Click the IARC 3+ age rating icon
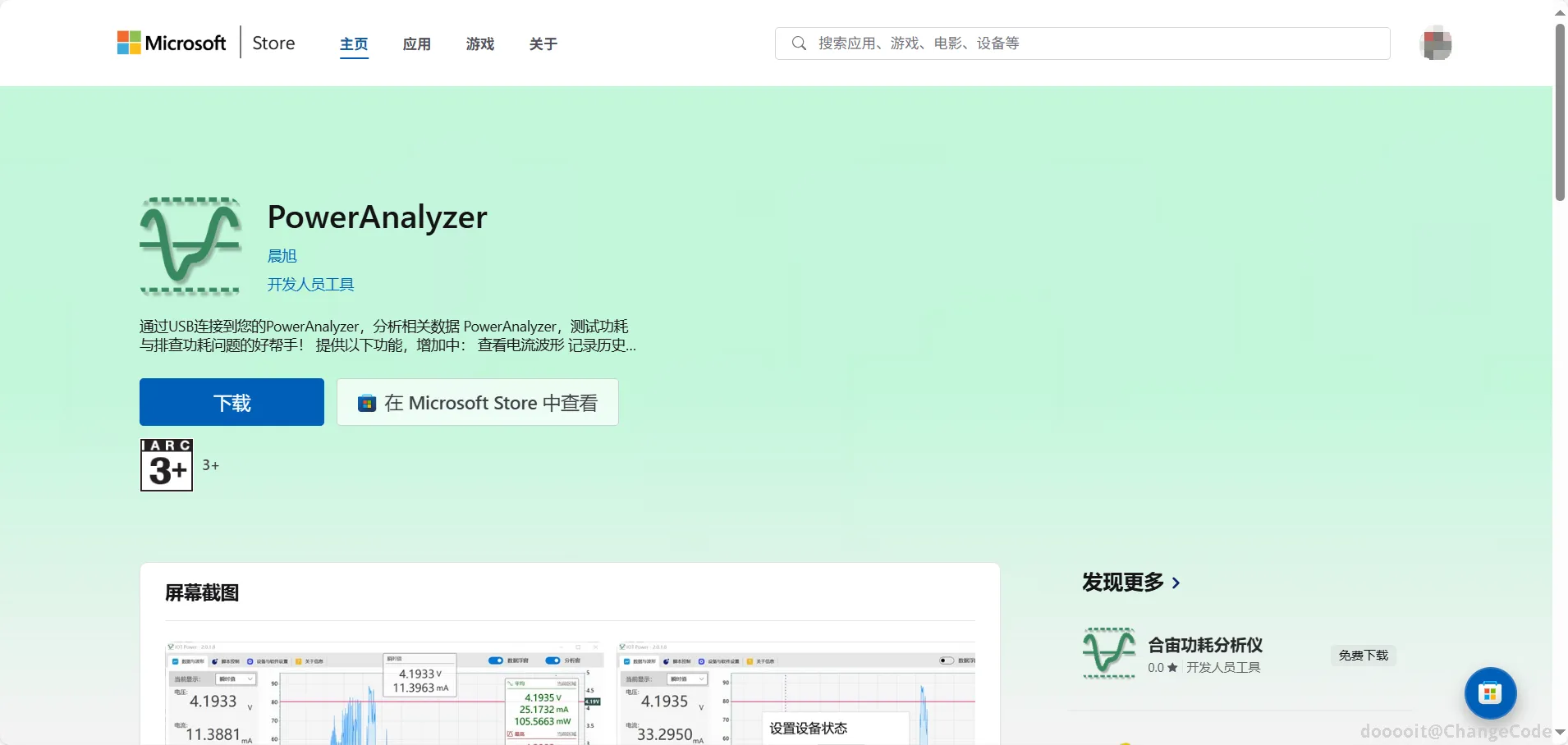Screen dimensions: 1568x745 coord(166,464)
